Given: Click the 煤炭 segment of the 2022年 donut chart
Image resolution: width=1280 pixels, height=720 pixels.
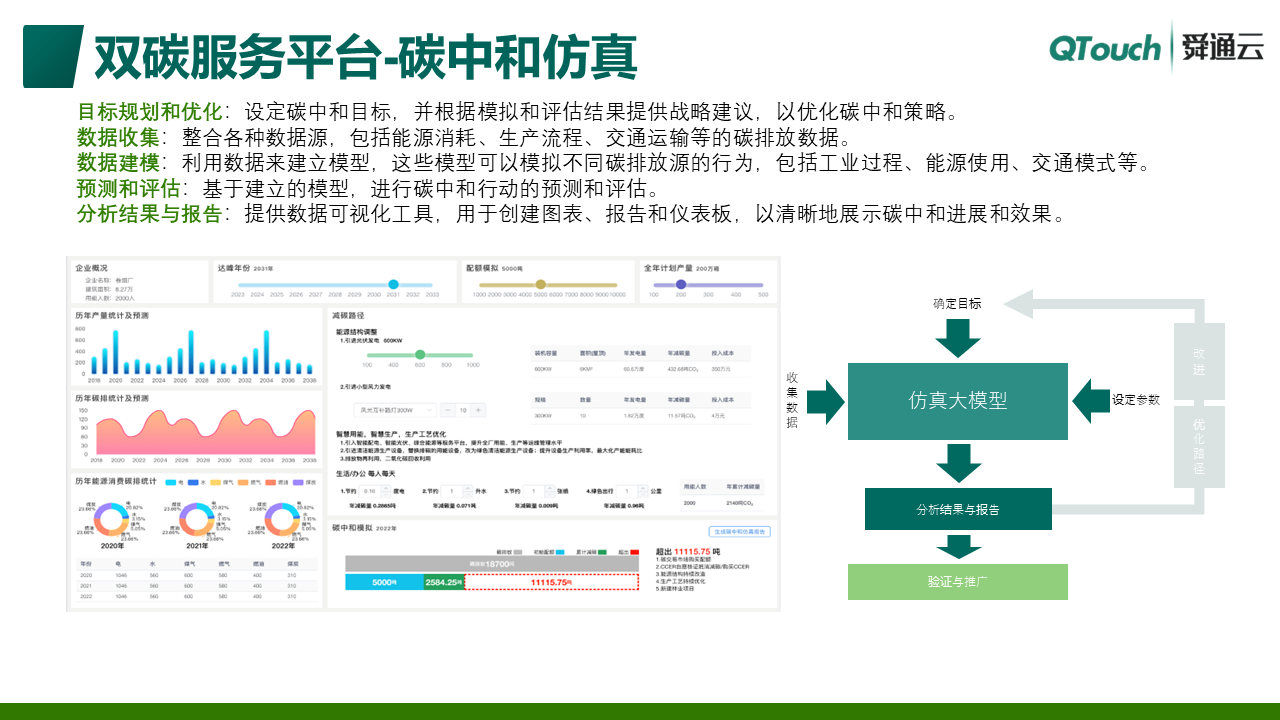Looking at the screenshot, I should [271, 510].
